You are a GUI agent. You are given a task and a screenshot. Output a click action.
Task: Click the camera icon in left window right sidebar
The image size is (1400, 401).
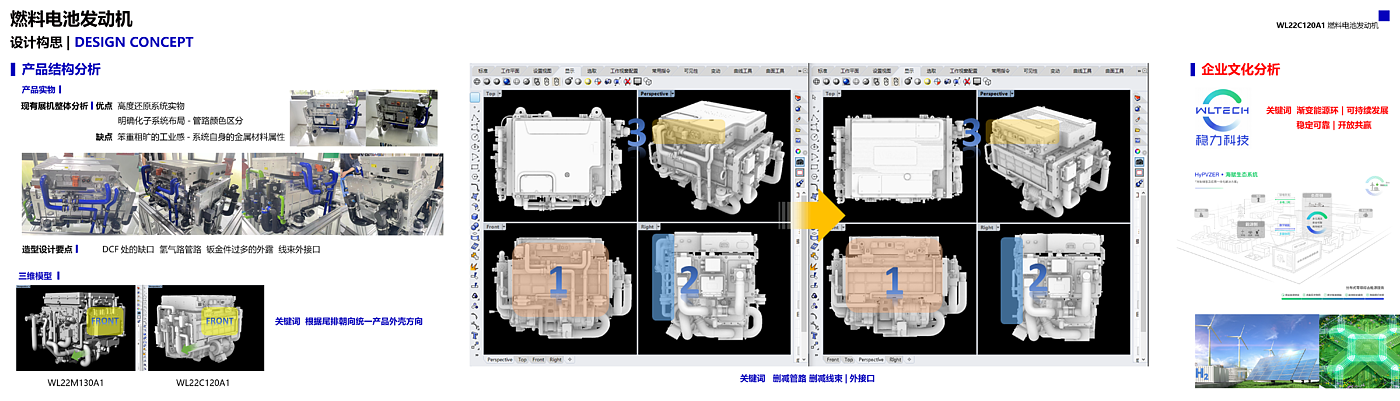[x=799, y=162]
